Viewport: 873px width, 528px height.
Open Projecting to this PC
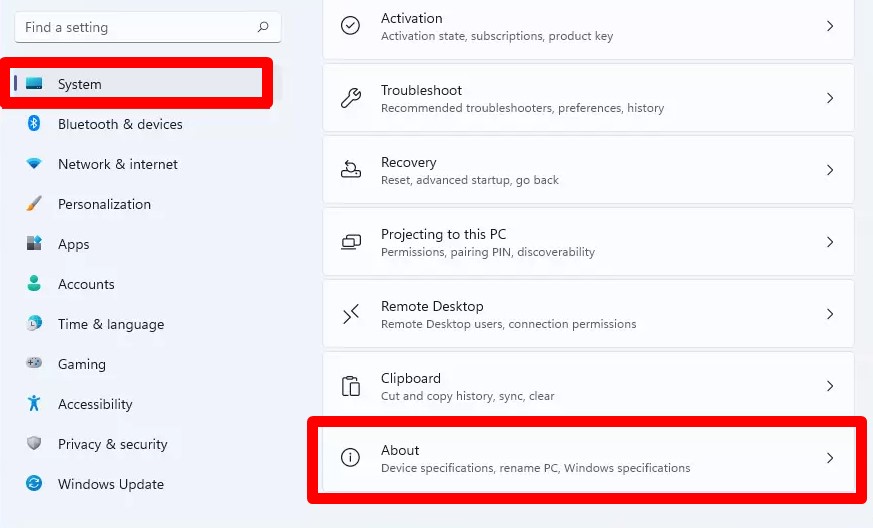[x=588, y=242]
